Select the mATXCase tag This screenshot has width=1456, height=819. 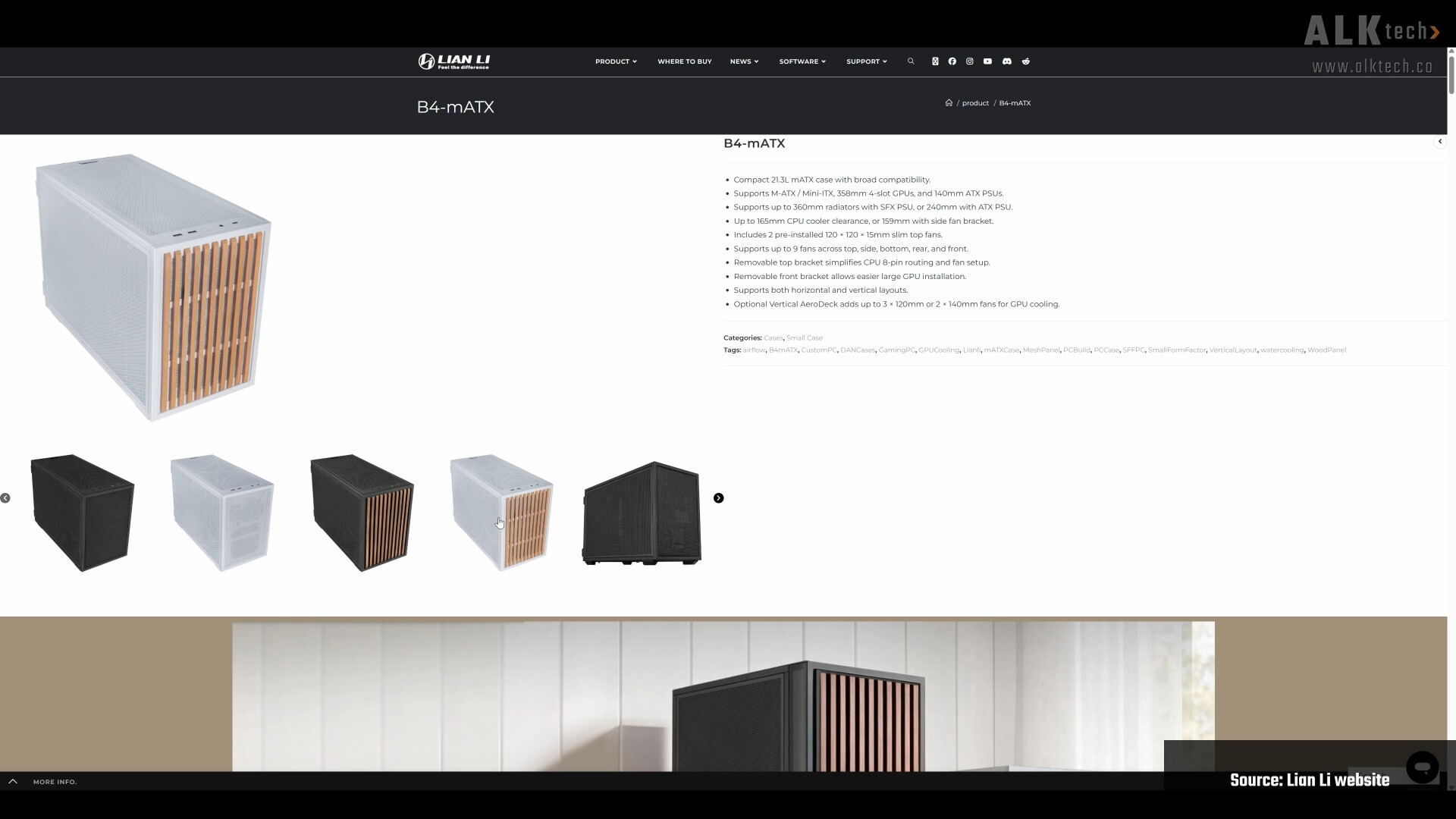coord(1002,350)
